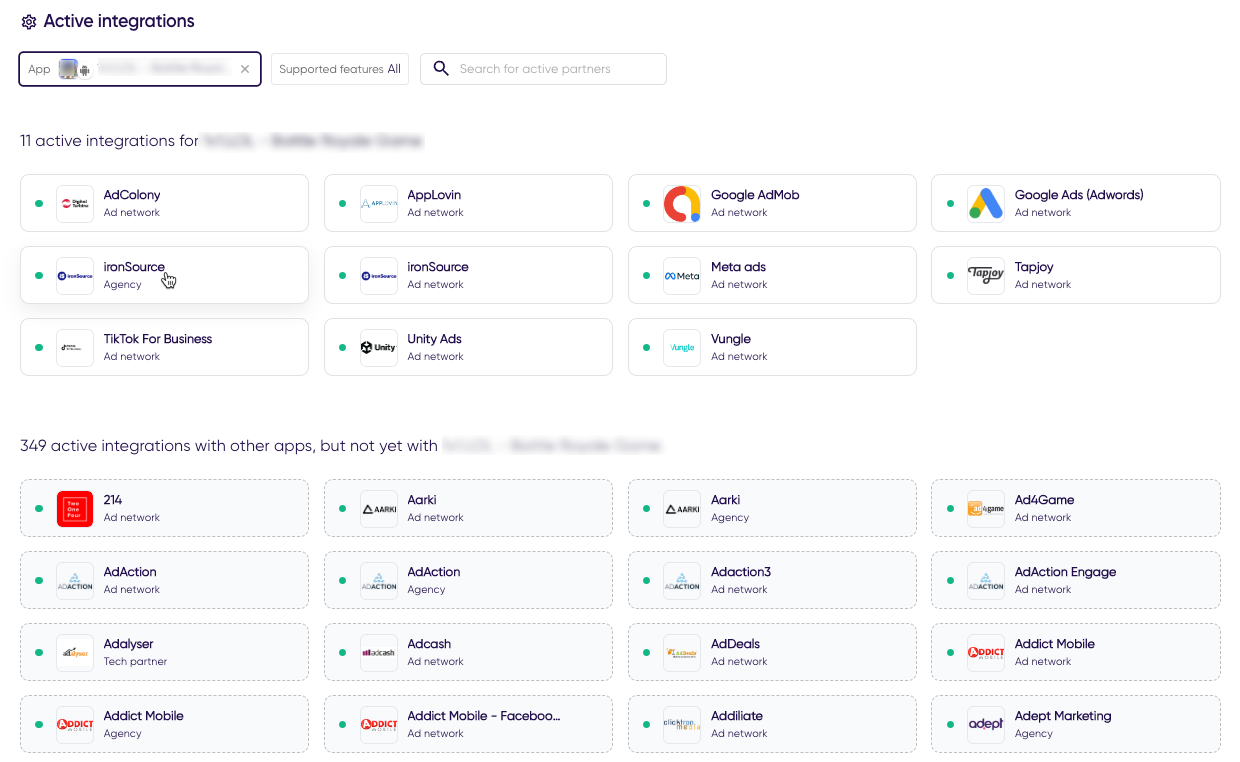
Task: Click the Active integrations gear icon
Action: pos(29,22)
